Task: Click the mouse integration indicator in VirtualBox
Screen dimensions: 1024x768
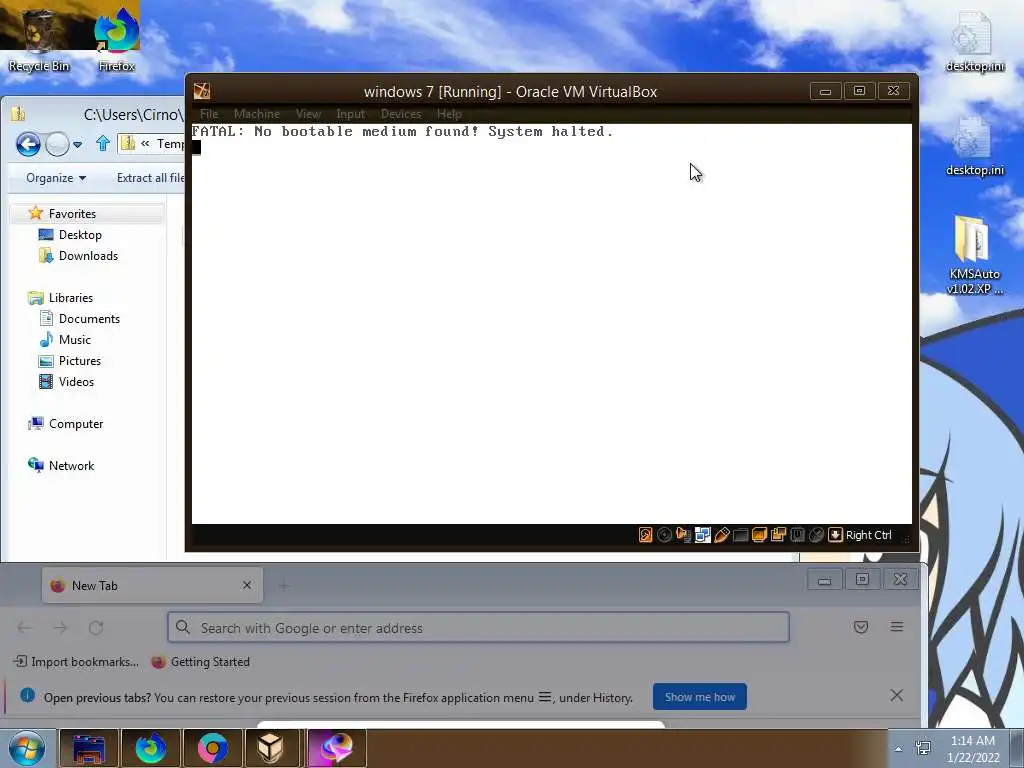Action: pyautogui.click(x=816, y=535)
